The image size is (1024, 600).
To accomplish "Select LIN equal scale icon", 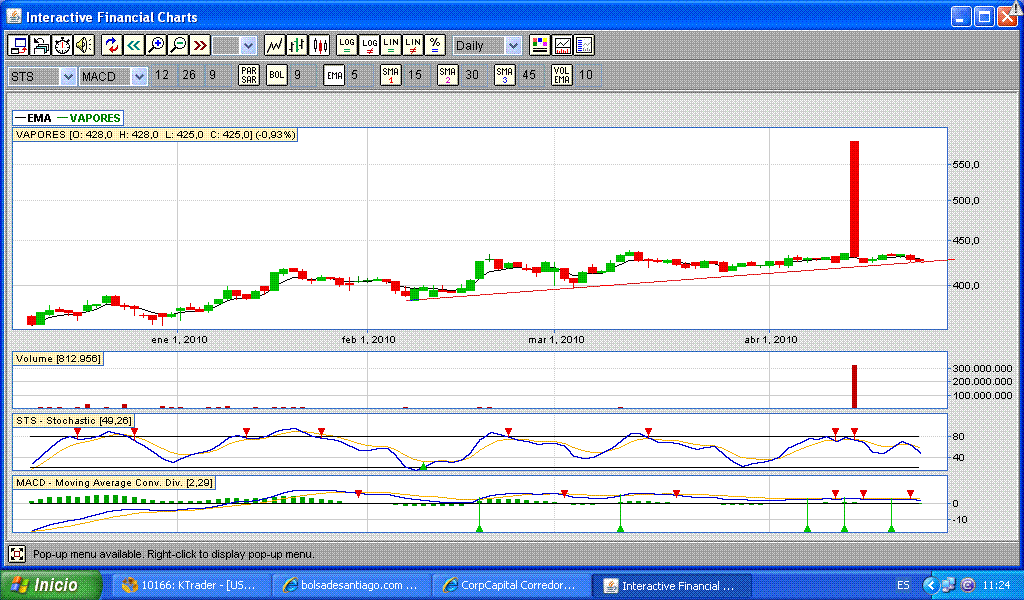I will (391, 45).
